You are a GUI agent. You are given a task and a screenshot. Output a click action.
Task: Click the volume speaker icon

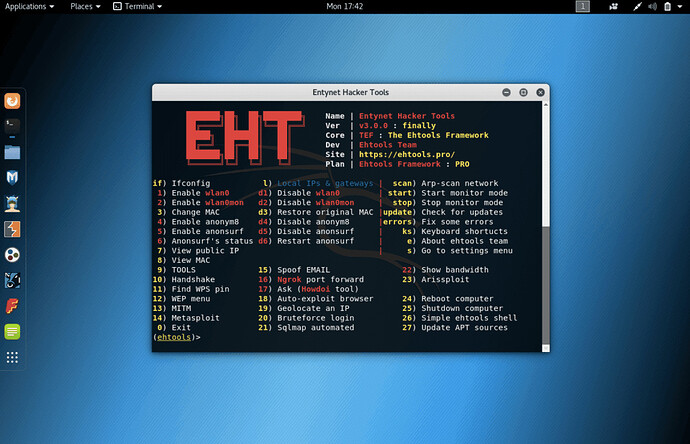[653, 6]
